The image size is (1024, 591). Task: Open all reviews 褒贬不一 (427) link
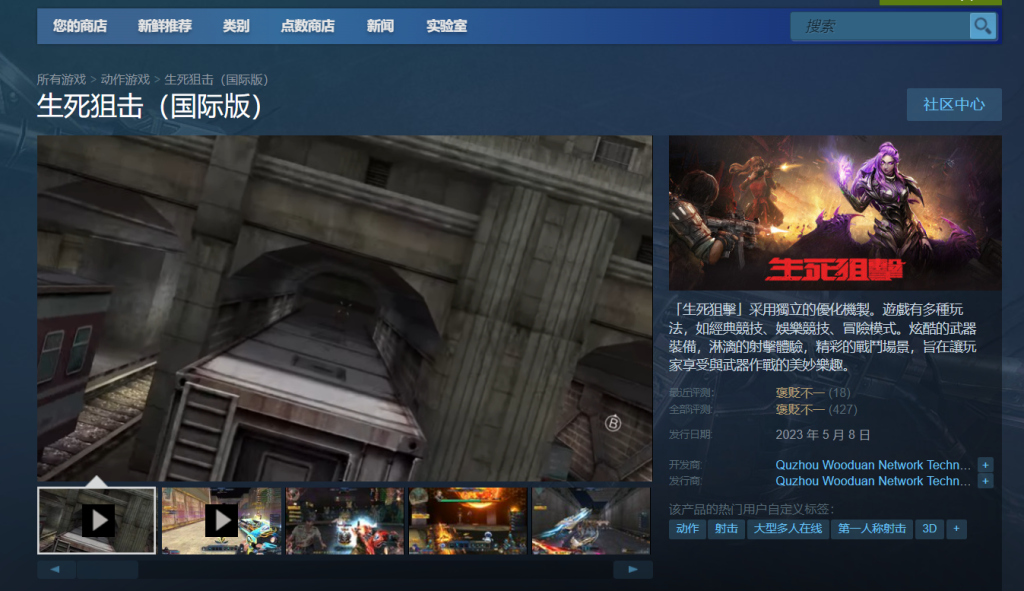816,409
